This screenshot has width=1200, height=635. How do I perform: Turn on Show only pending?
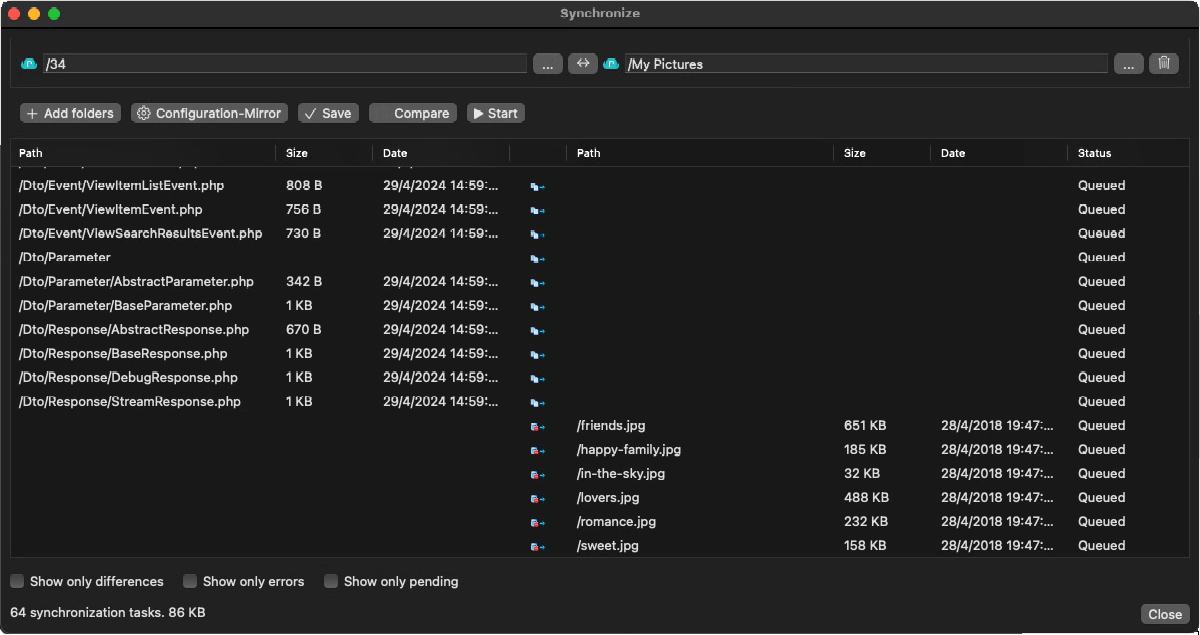pyautogui.click(x=331, y=581)
